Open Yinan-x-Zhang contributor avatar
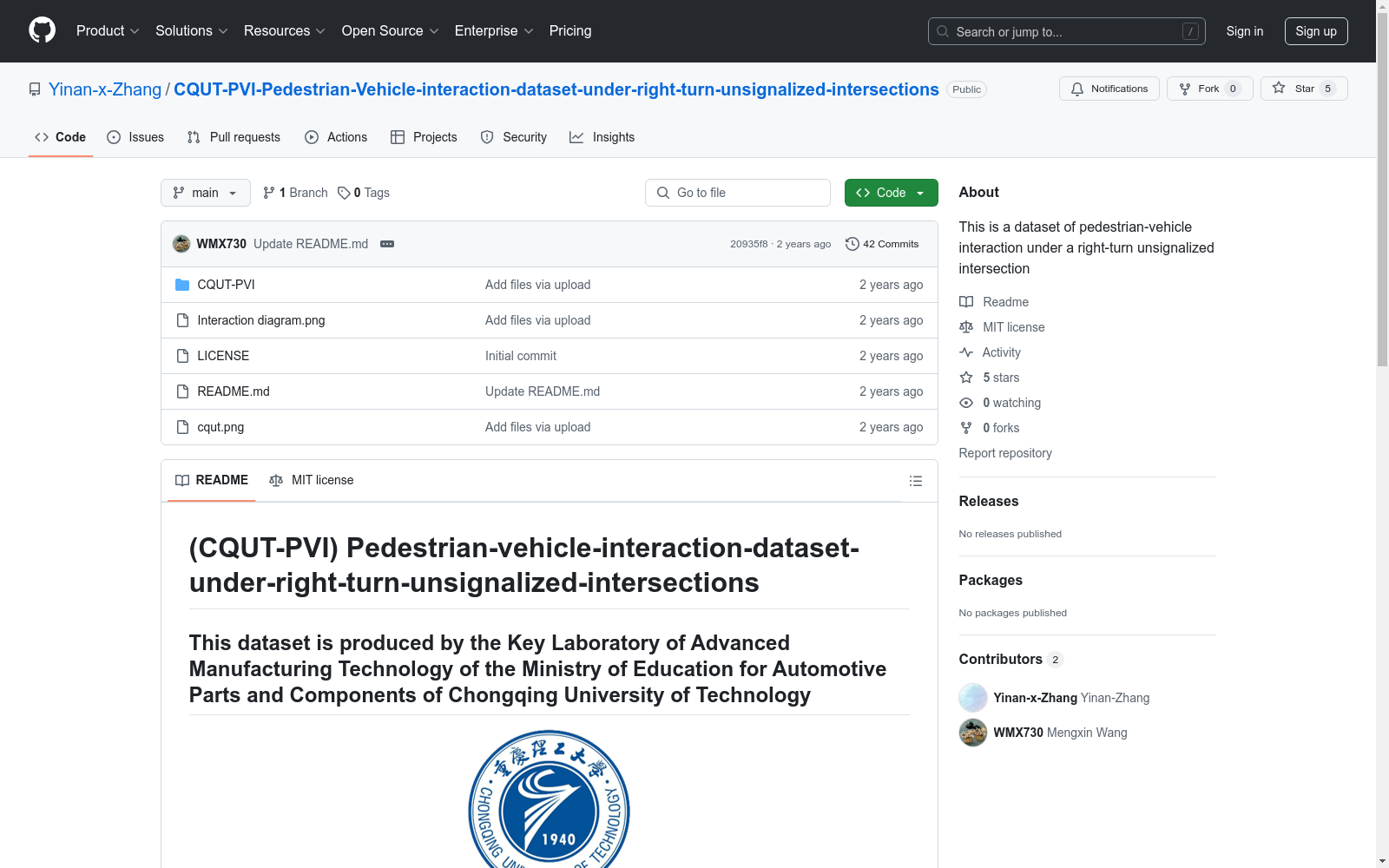Viewport: 1389px width, 868px height. tap(973, 698)
